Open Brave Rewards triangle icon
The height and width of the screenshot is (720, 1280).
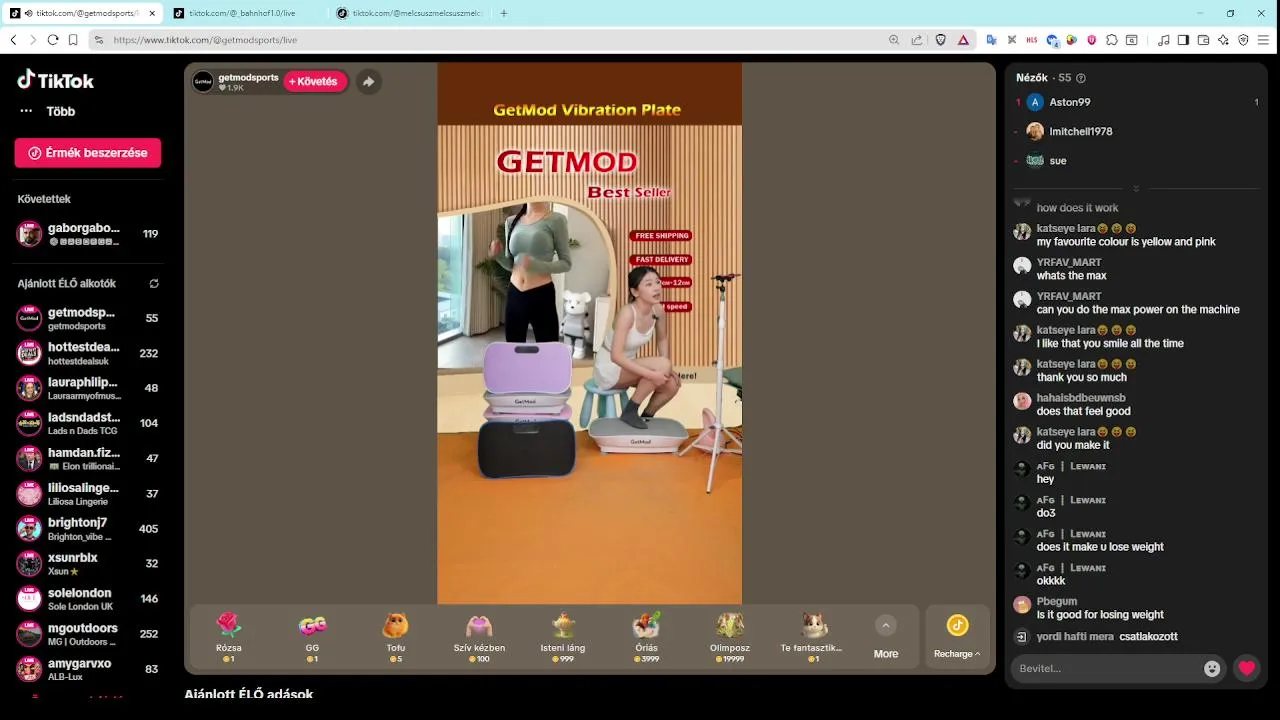[x=963, y=40]
